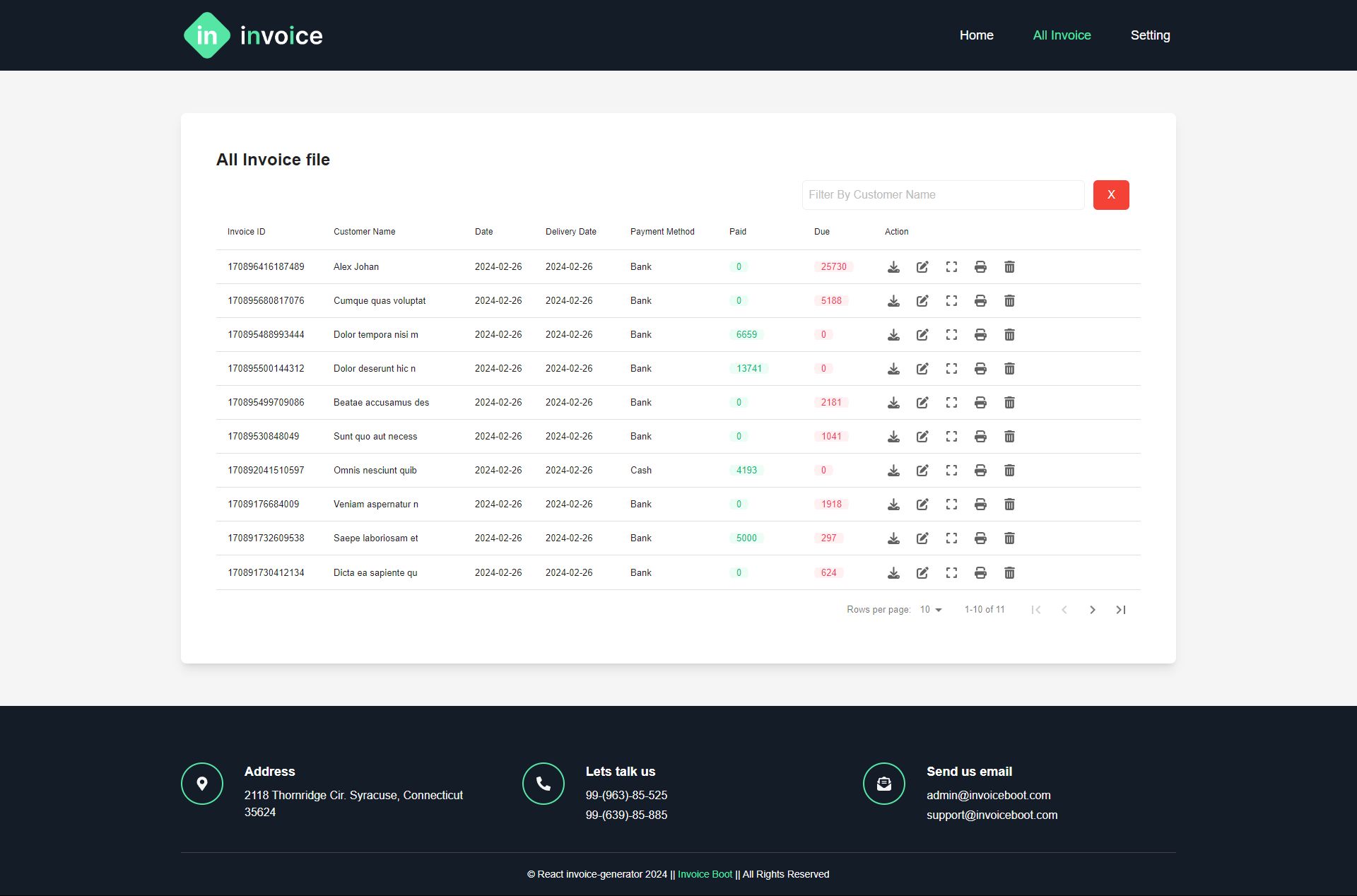Viewport: 1357px width, 896px height.
Task: Print the Veniam aspernatur n invoice
Action: tap(980, 505)
